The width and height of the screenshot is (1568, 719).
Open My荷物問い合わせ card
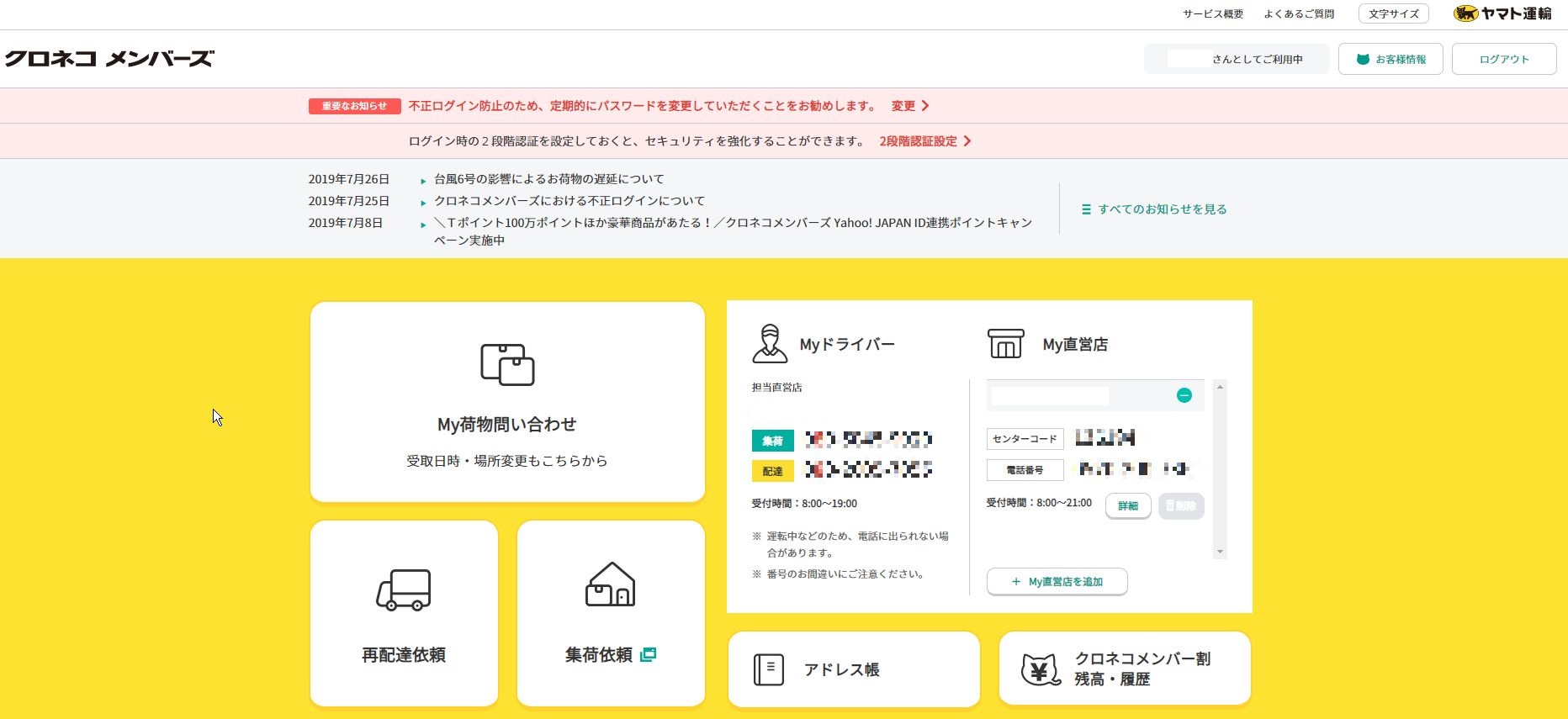(x=507, y=402)
